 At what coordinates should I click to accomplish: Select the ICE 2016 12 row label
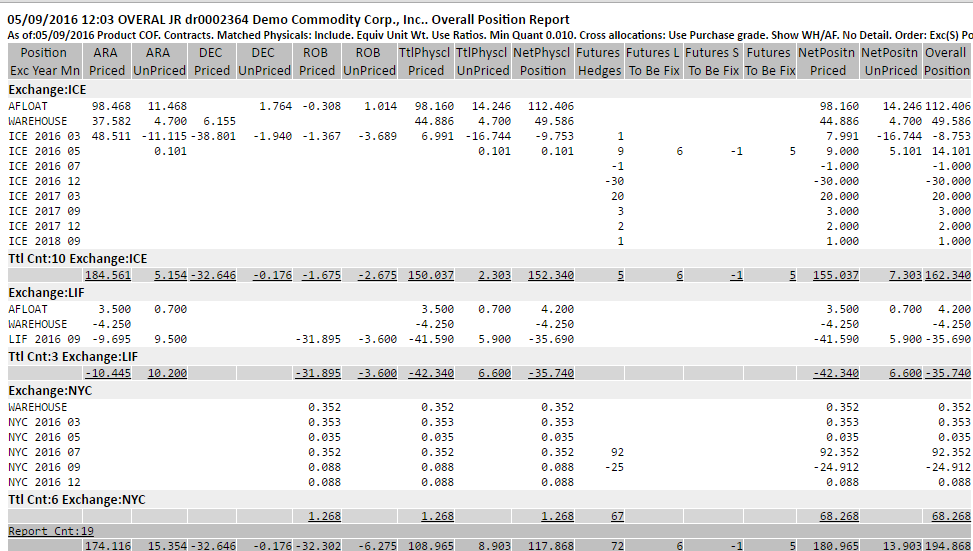point(44,181)
